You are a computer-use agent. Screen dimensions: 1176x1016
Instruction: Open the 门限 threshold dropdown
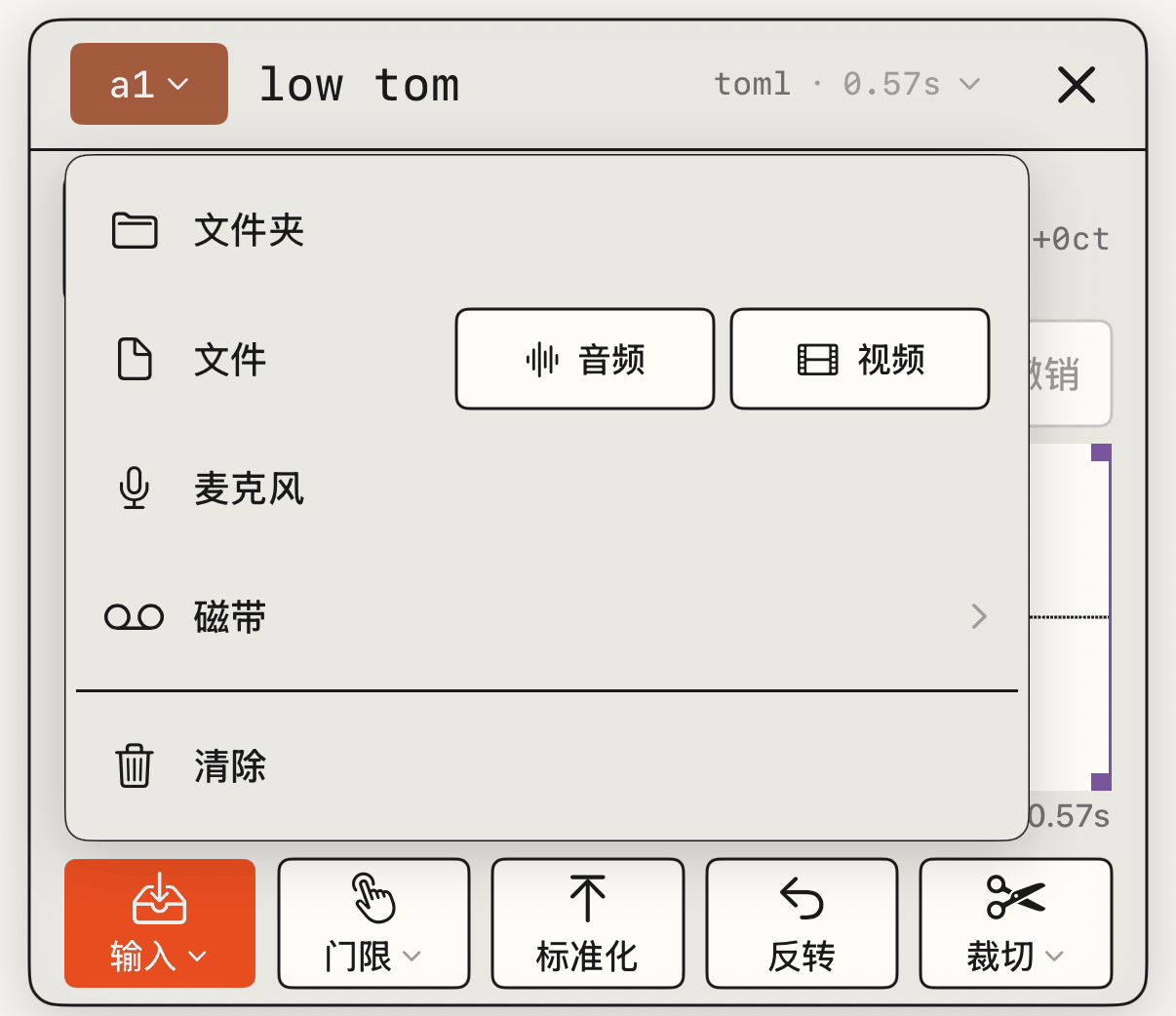pyautogui.click(x=373, y=923)
